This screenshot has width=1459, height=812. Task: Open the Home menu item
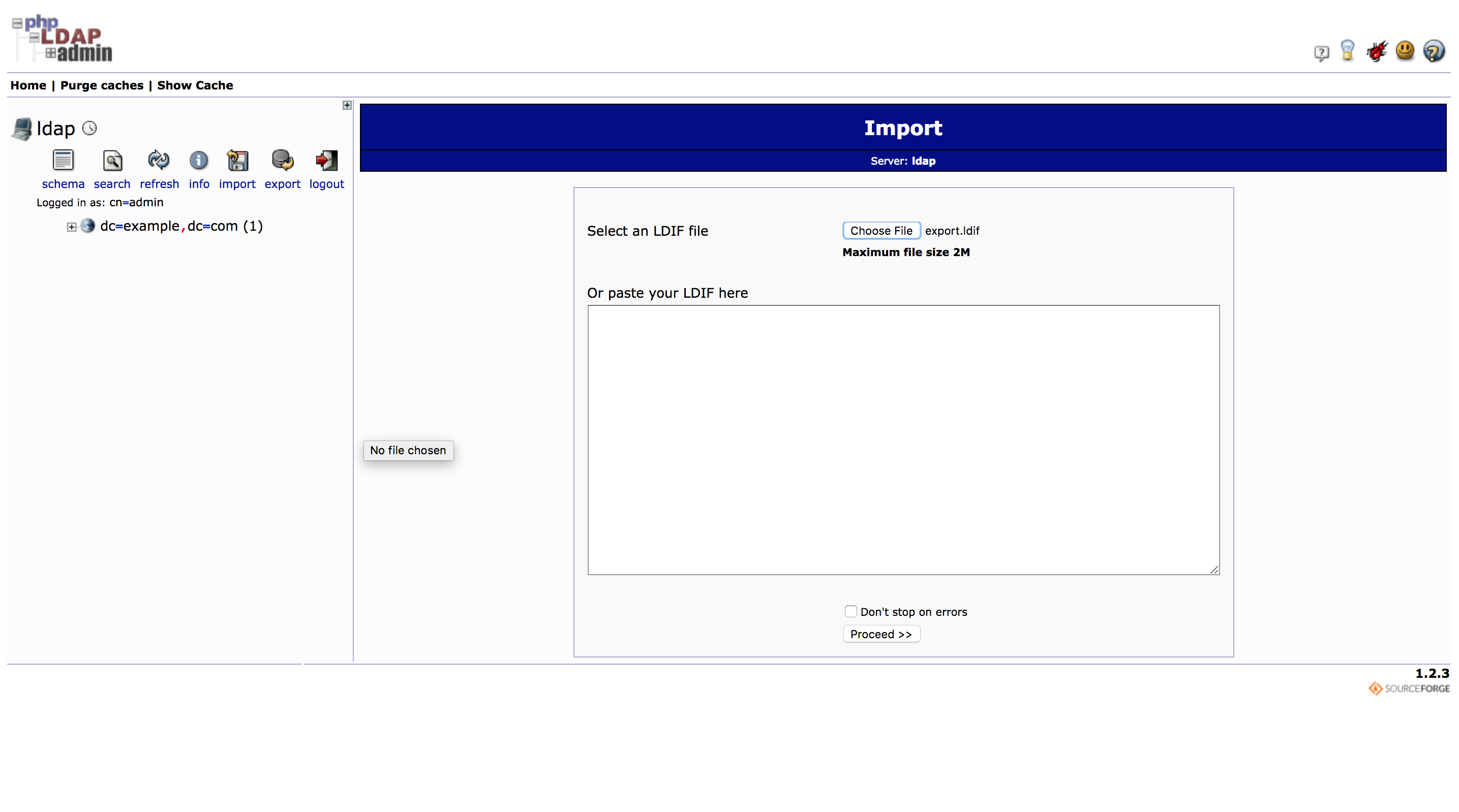pos(26,85)
